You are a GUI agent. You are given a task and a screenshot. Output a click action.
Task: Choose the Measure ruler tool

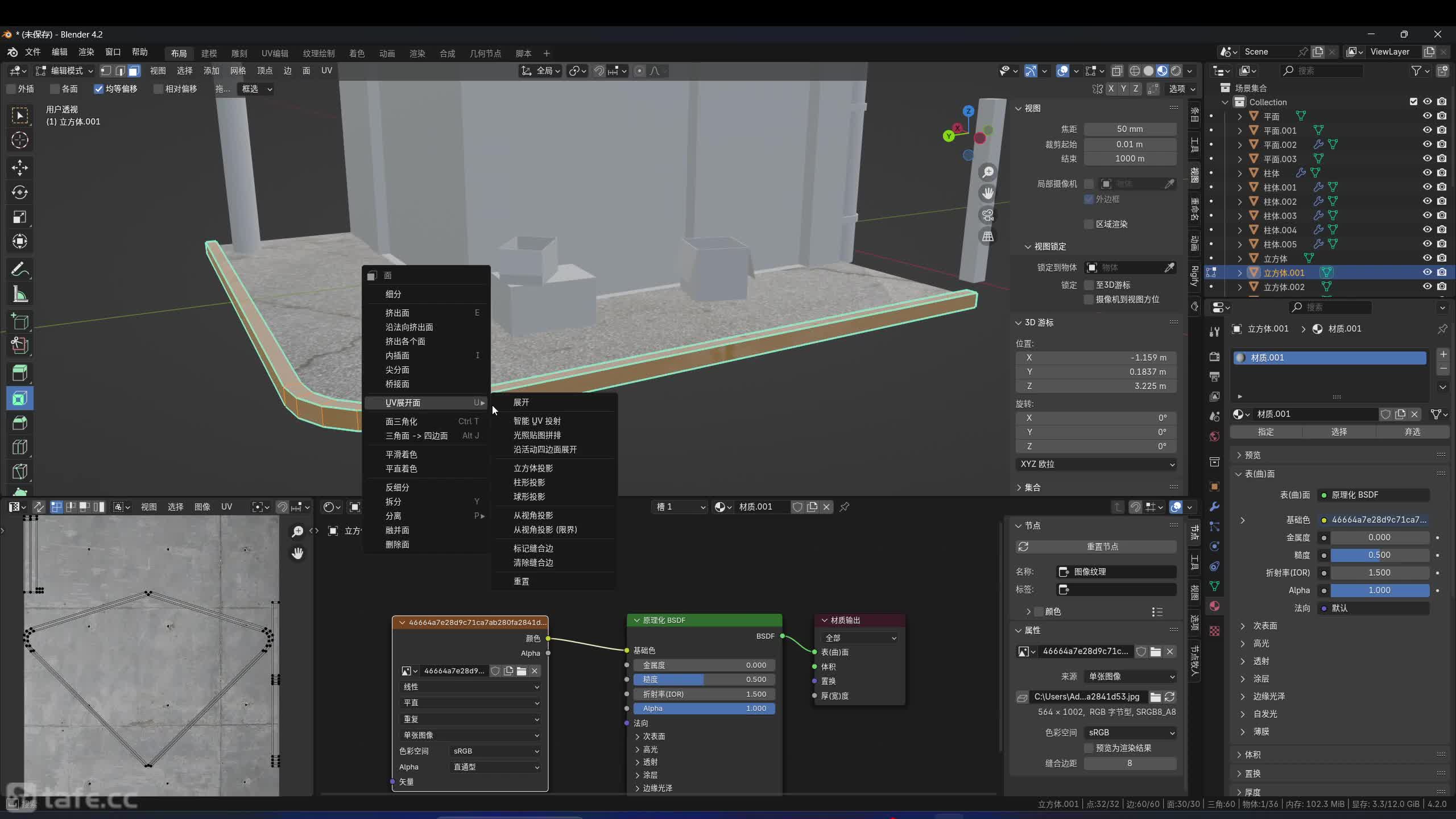(x=20, y=294)
